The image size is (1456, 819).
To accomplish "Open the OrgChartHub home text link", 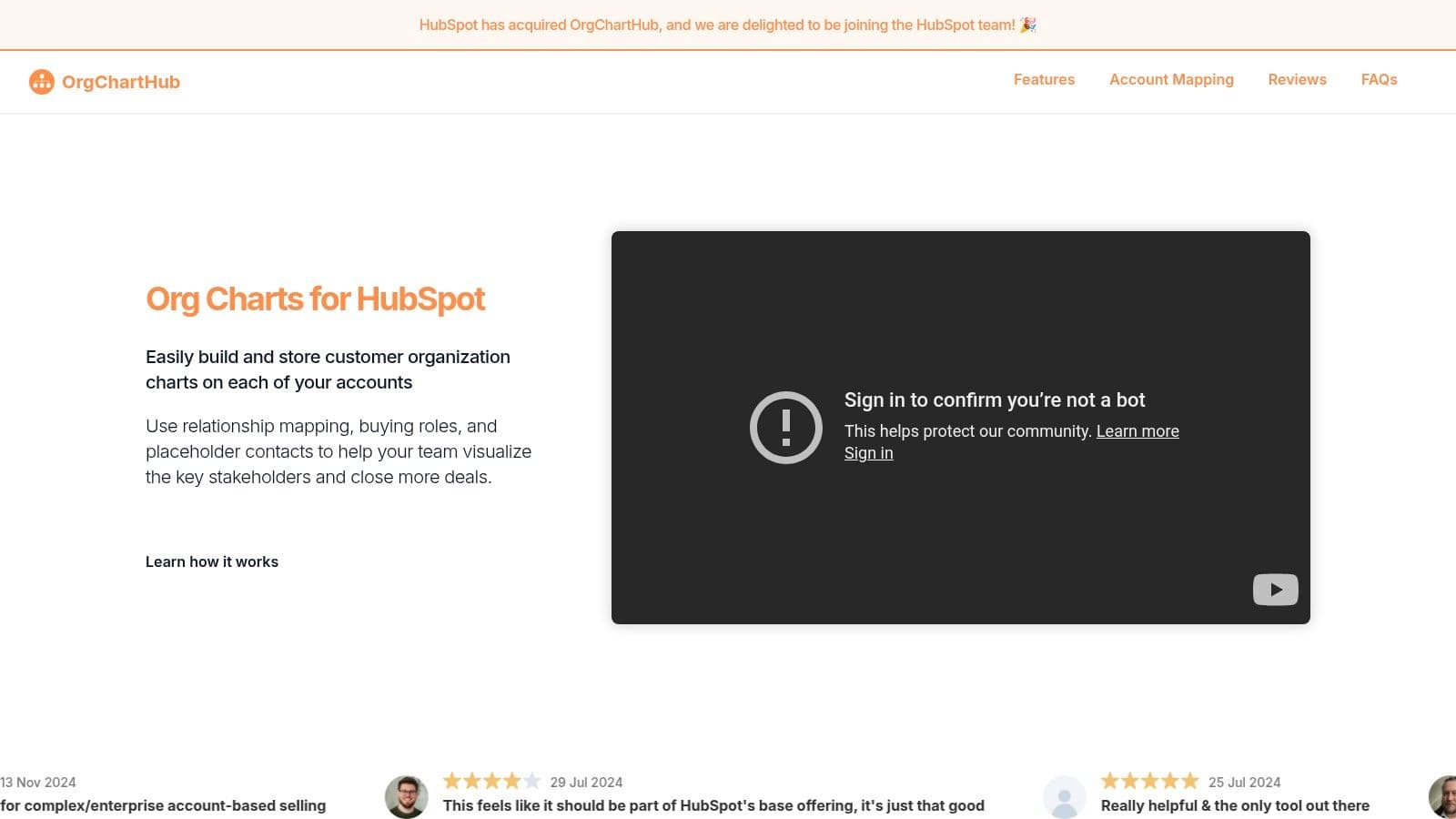I will pos(121,82).
